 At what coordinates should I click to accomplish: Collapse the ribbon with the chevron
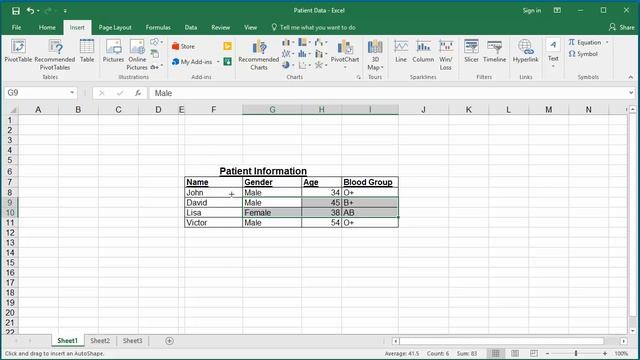coord(631,77)
